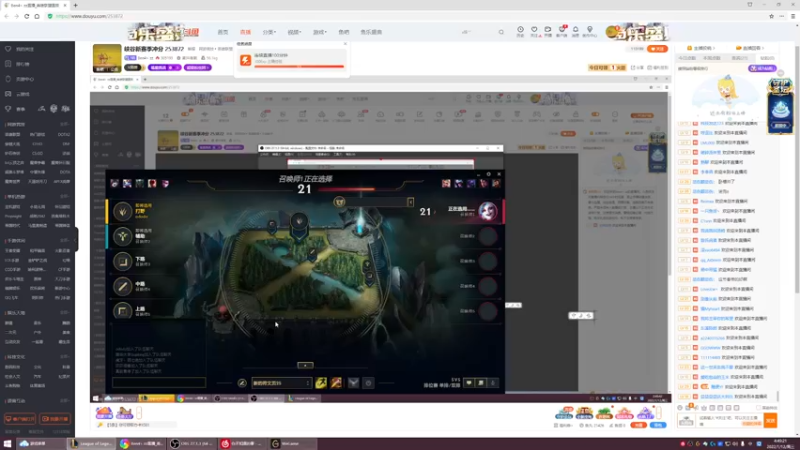Open the emote selector icon beside ward skin
Screen dimensions: 800x450
point(368,383)
